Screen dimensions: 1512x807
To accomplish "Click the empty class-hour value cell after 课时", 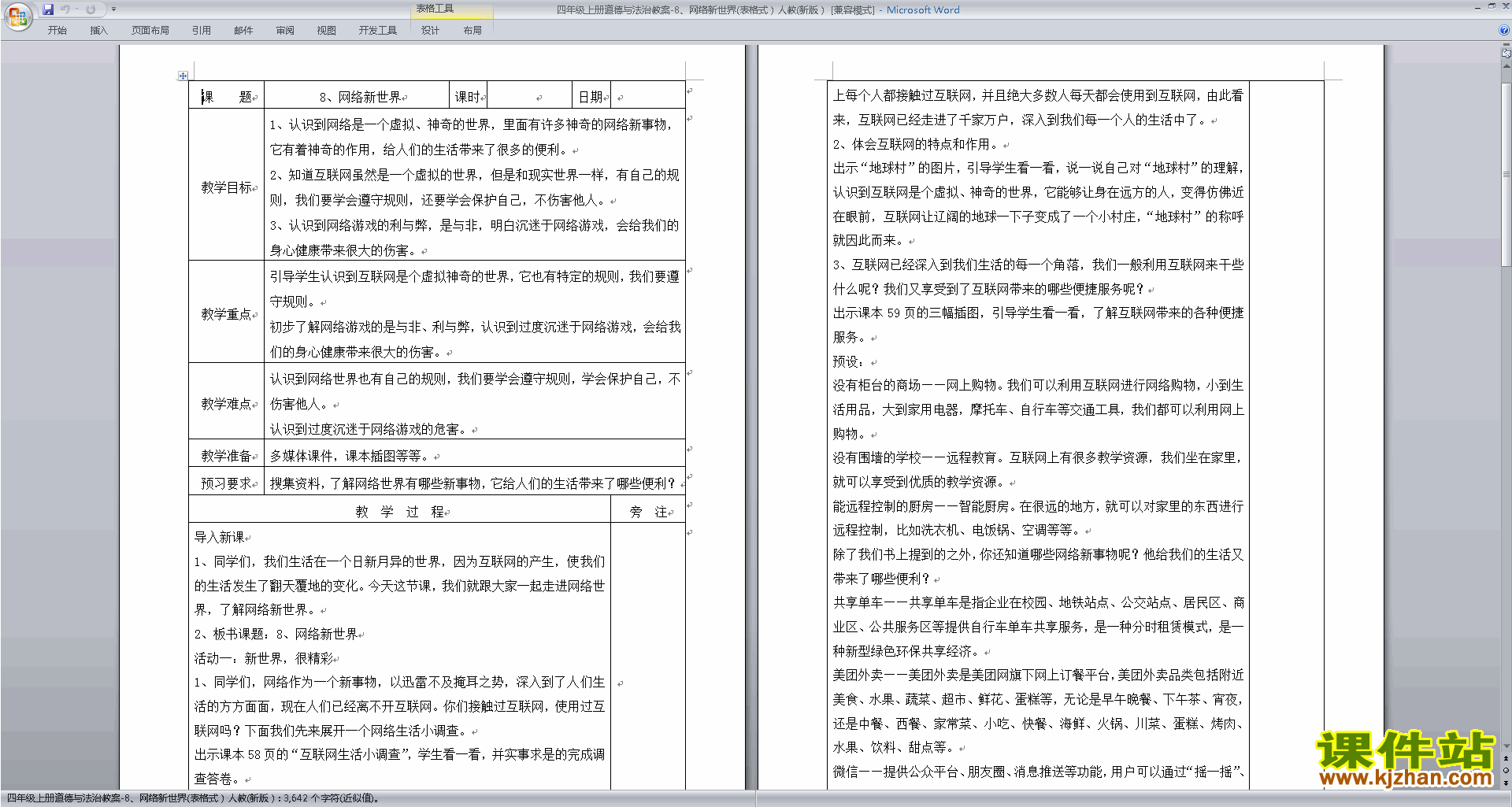I will (x=529, y=96).
